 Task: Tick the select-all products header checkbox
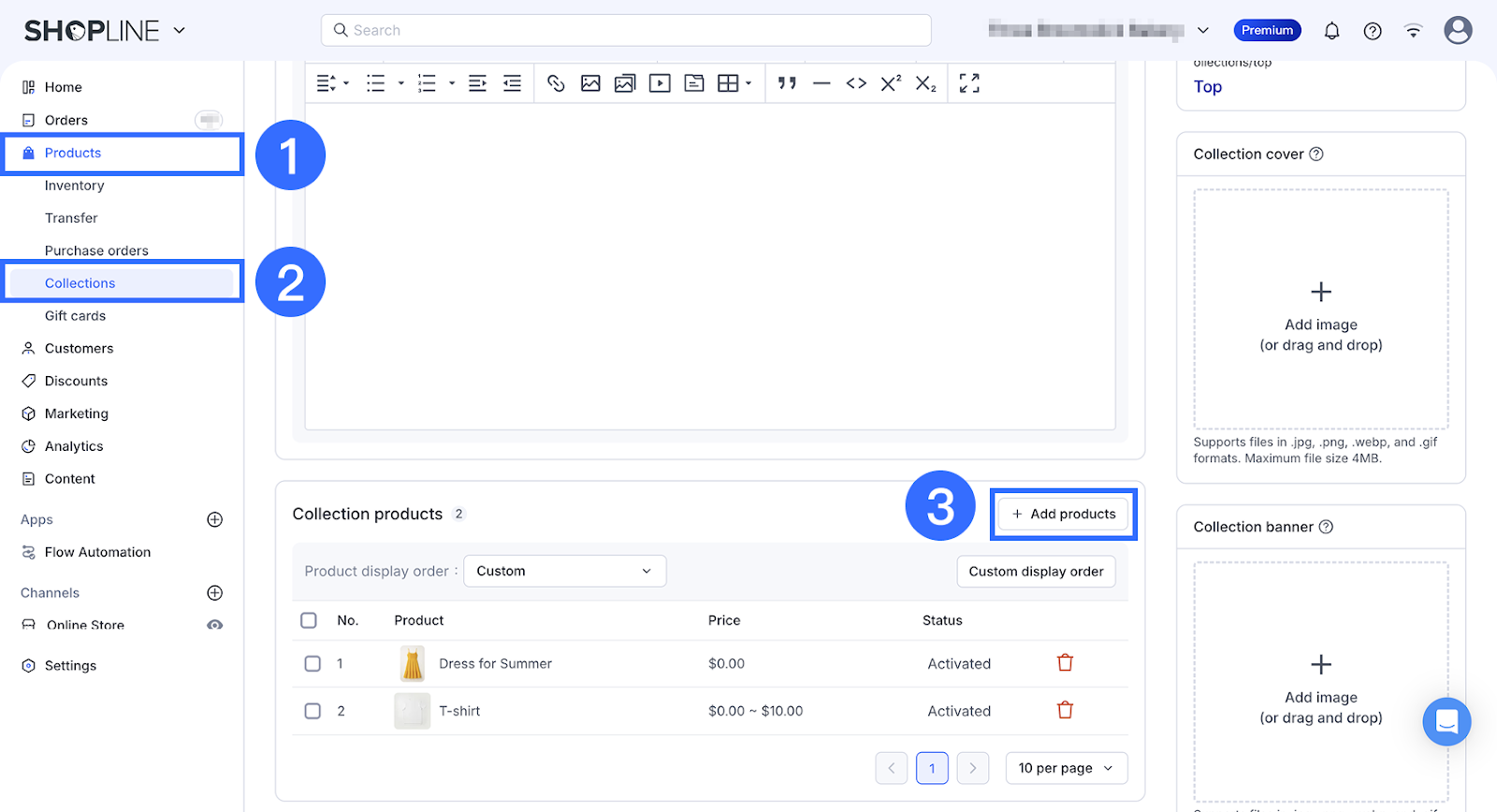(x=309, y=620)
